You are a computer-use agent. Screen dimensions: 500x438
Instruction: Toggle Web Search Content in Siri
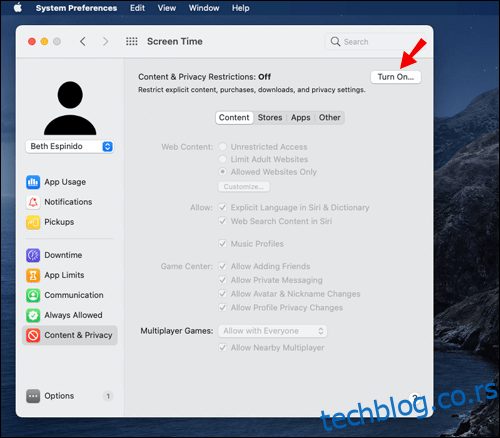click(222, 221)
